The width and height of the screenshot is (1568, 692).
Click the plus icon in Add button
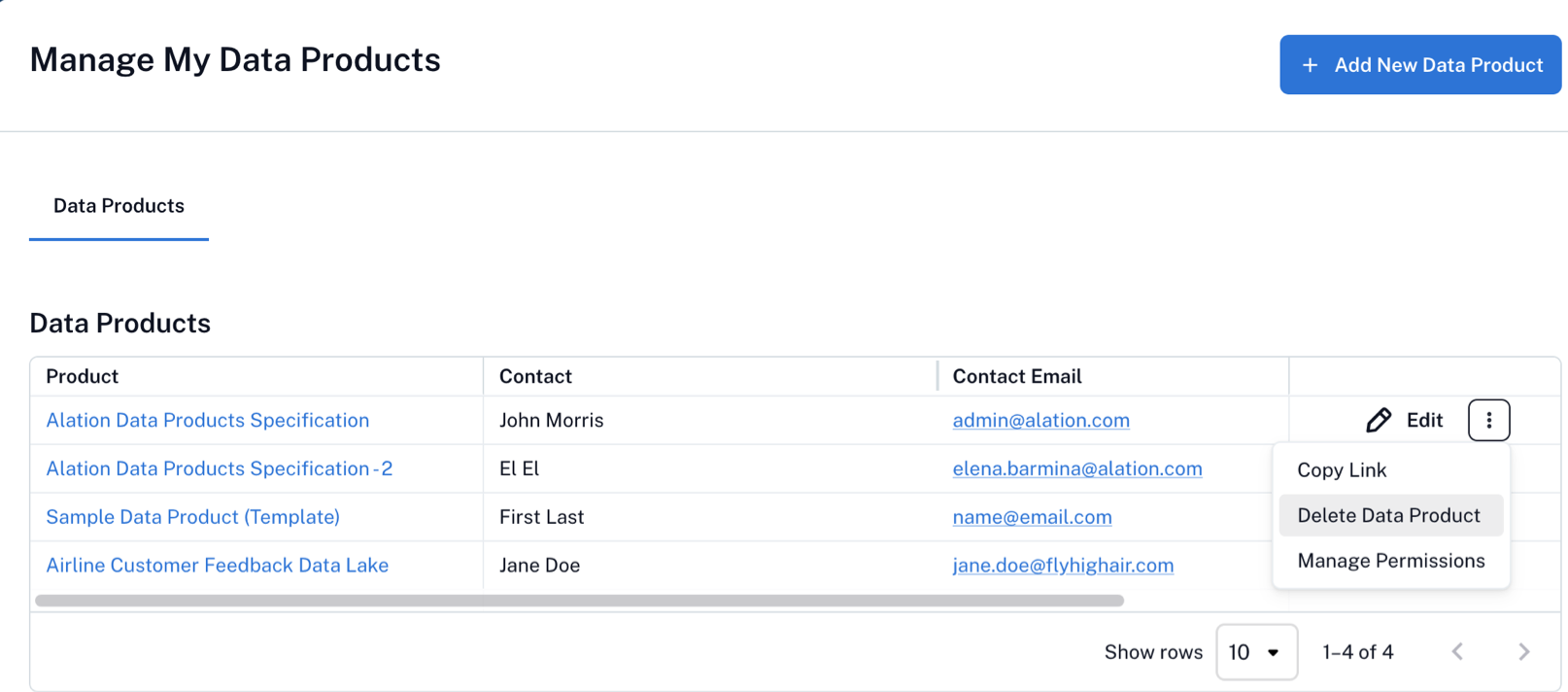click(x=1310, y=65)
